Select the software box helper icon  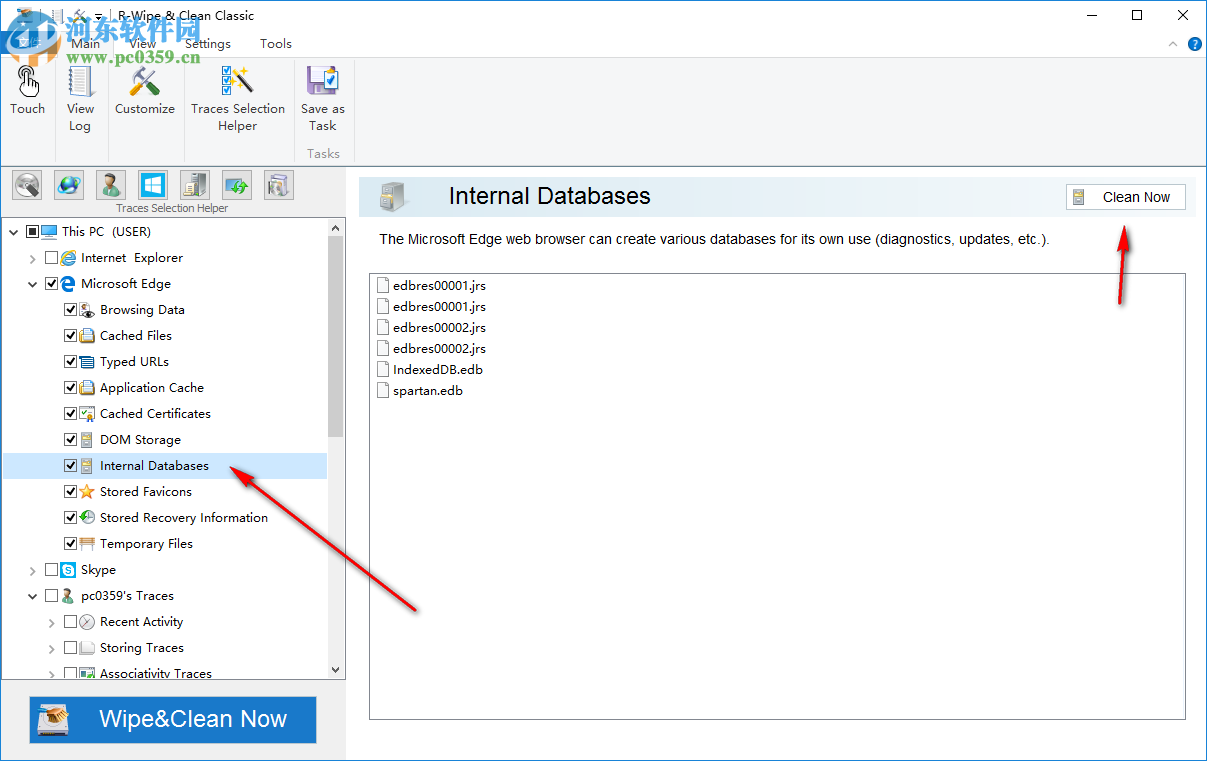click(278, 185)
